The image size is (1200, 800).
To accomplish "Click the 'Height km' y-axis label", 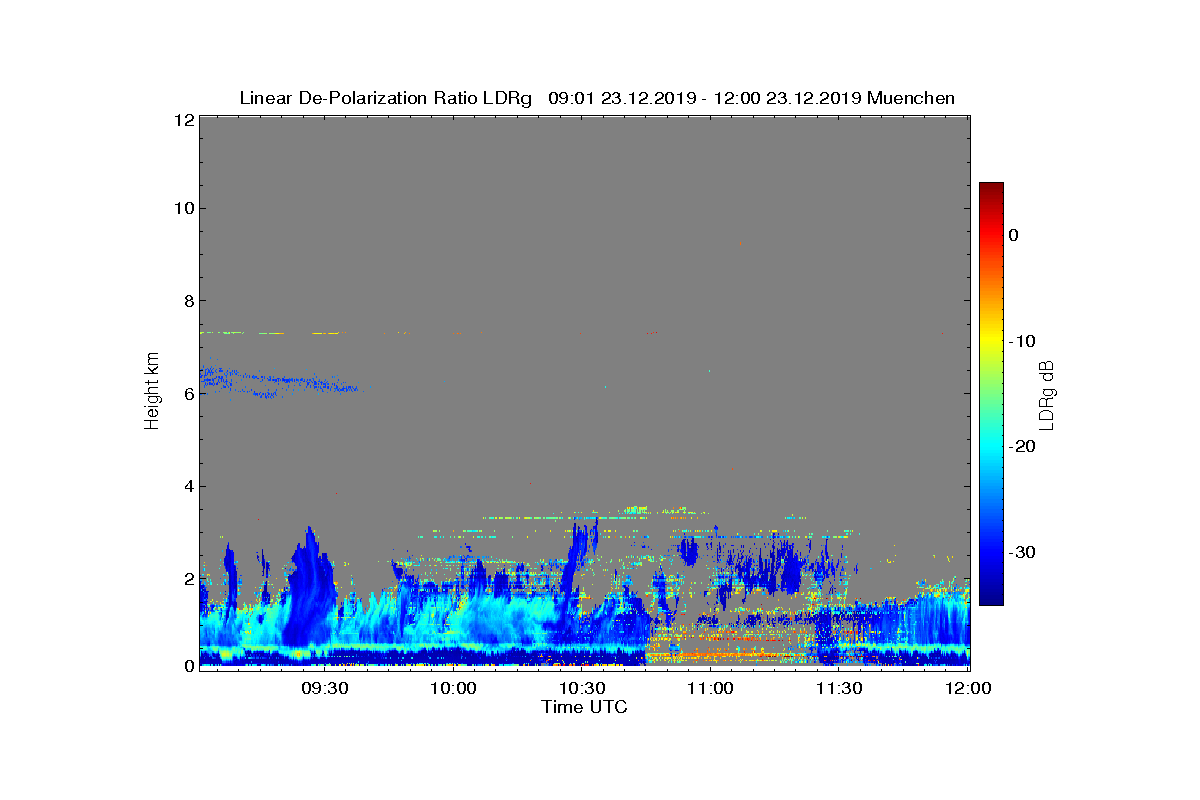I will coord(152,390).
